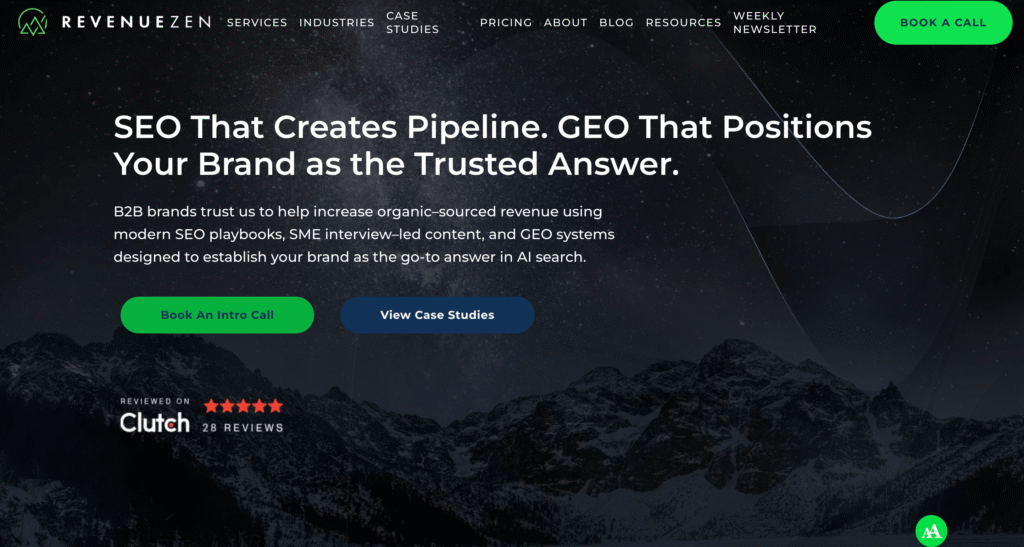Open the Weekly Newsletter link
Screen dimensions: 1024x547
[775, 22]
